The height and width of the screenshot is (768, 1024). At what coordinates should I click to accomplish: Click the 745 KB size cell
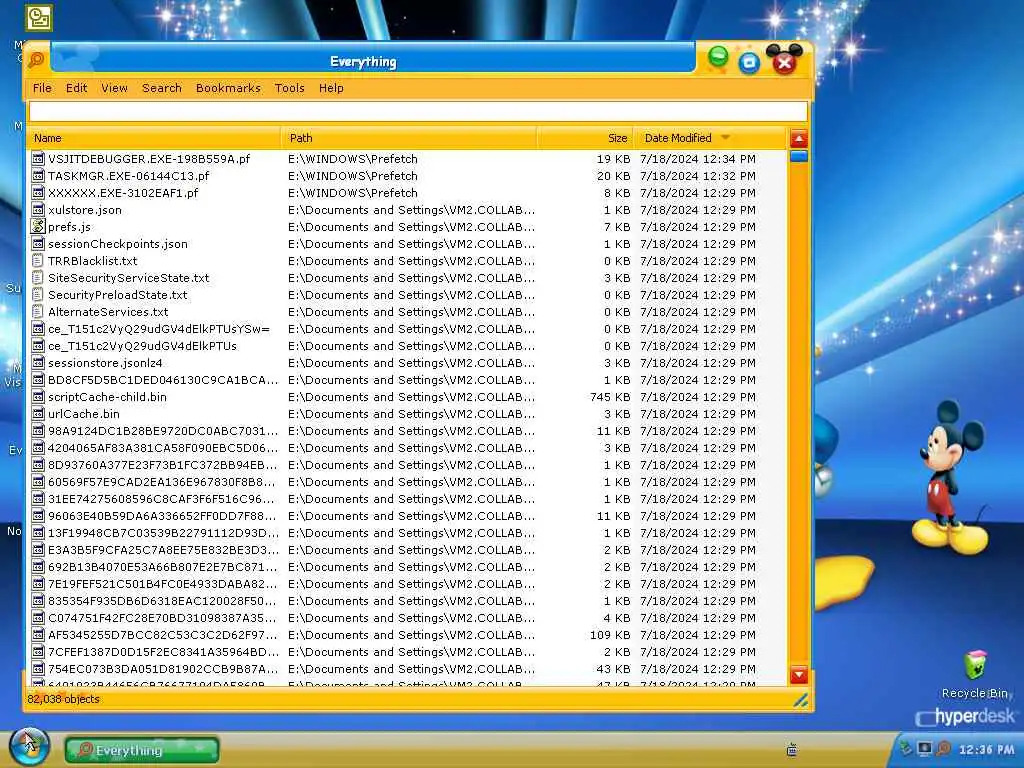tap(610, 396)
